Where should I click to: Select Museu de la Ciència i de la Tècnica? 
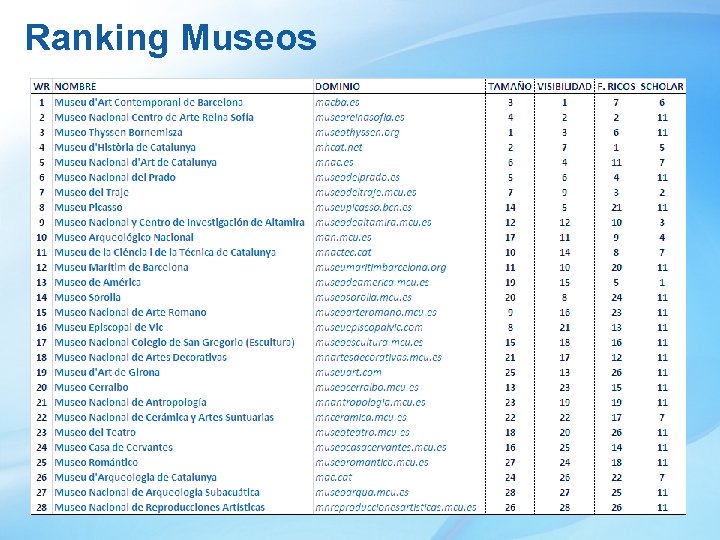pos(165,253)
